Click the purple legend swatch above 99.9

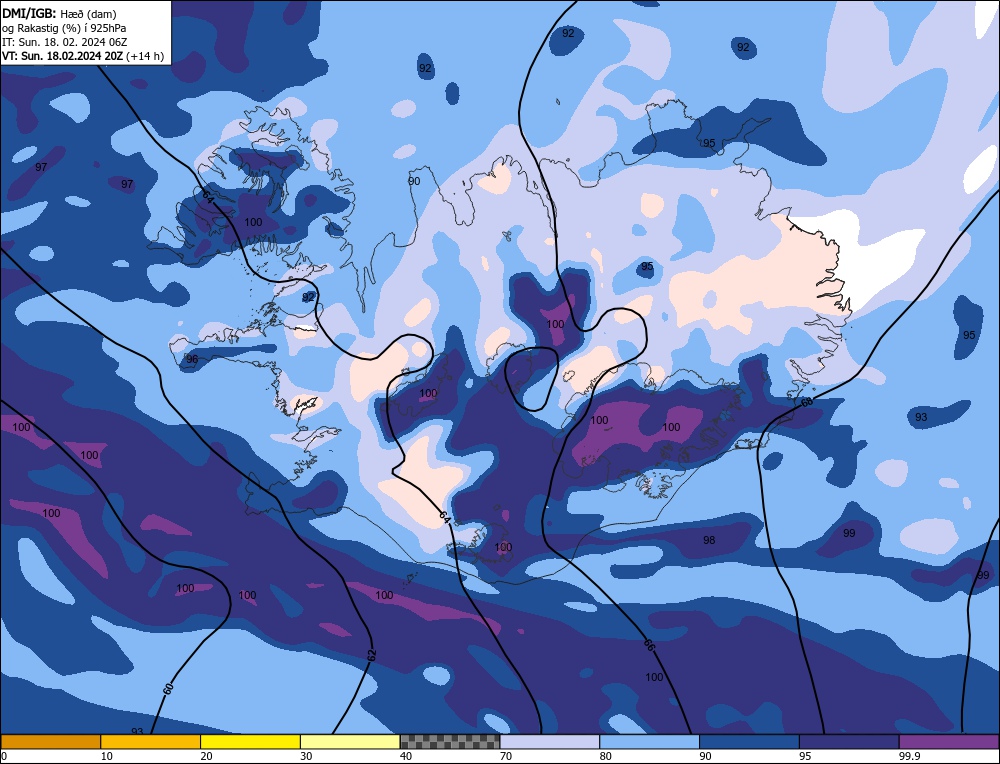pyautogui.click(x=949, y=741)
